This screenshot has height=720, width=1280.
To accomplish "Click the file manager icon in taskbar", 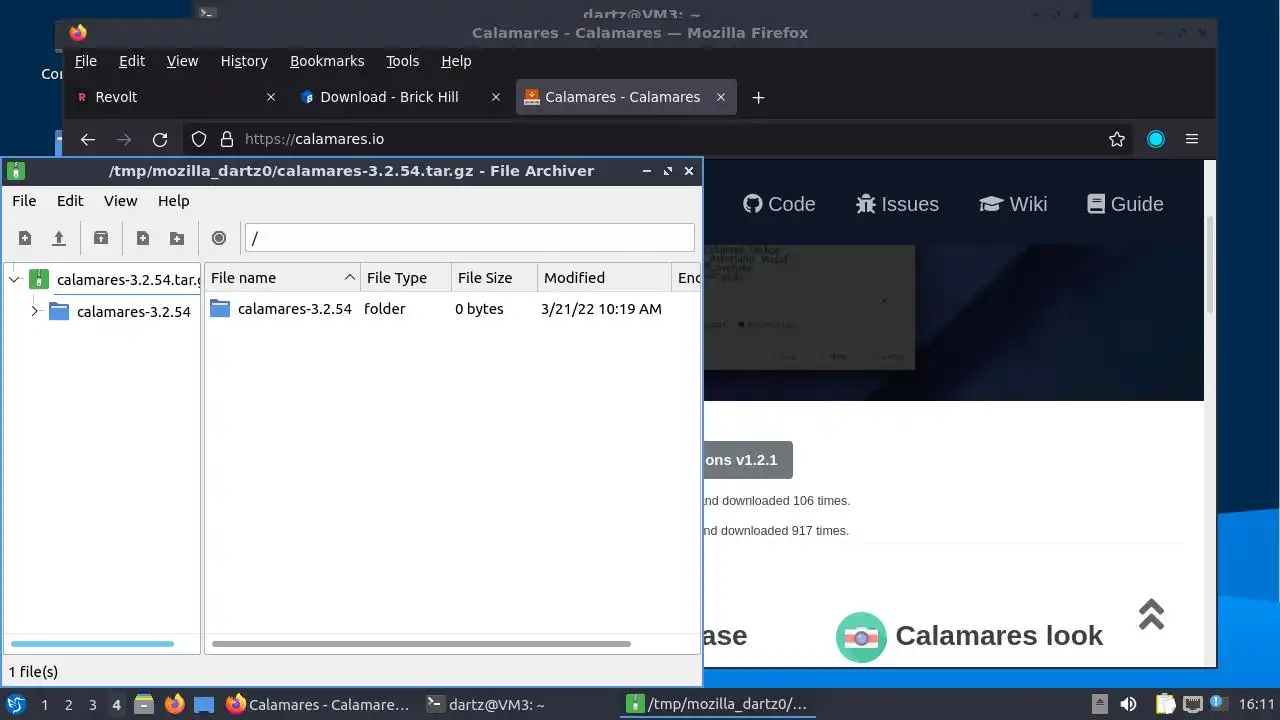I will [143, 704].
